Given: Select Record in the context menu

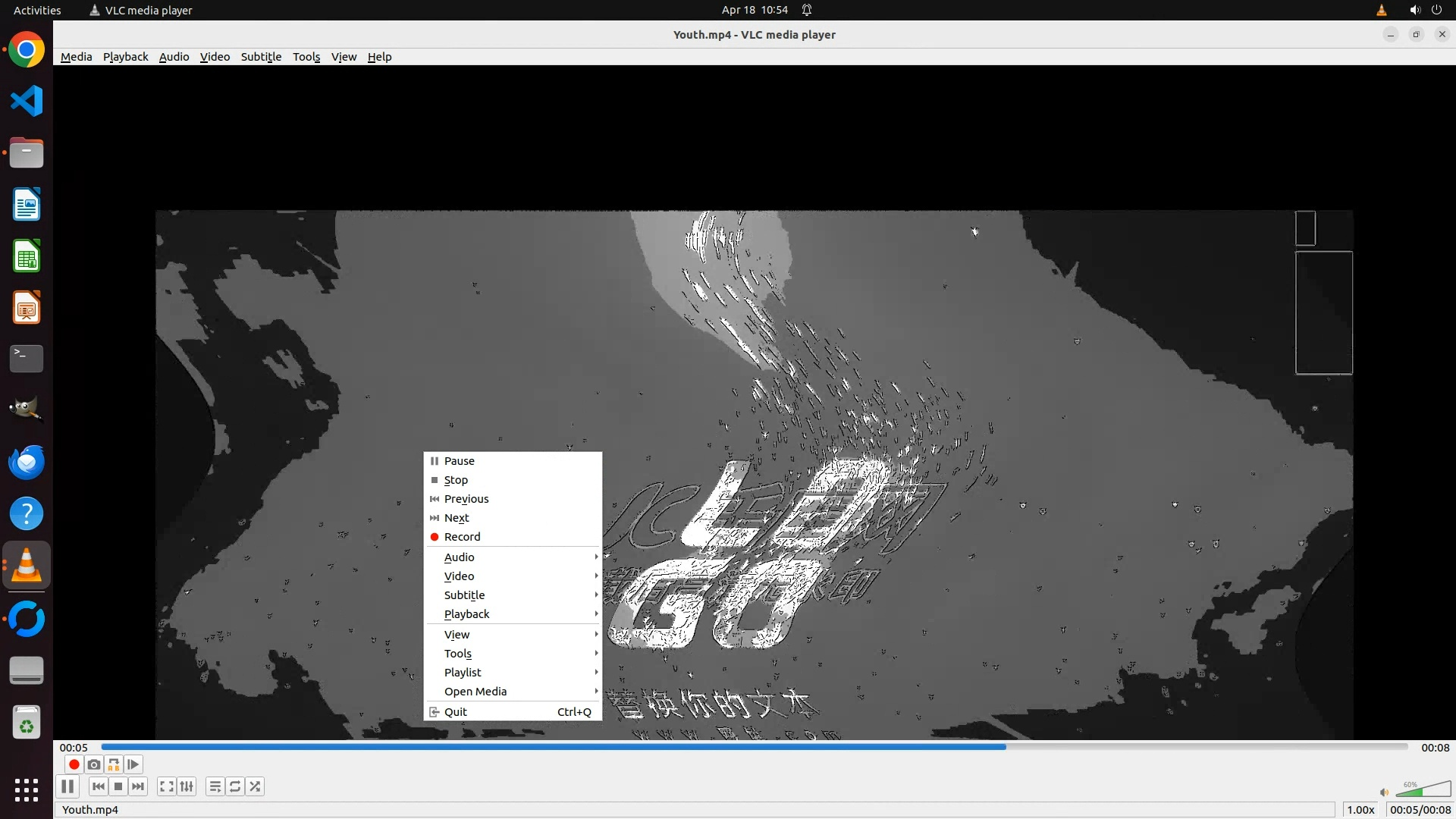Looking at the screenshot, I should coord(462,537).
